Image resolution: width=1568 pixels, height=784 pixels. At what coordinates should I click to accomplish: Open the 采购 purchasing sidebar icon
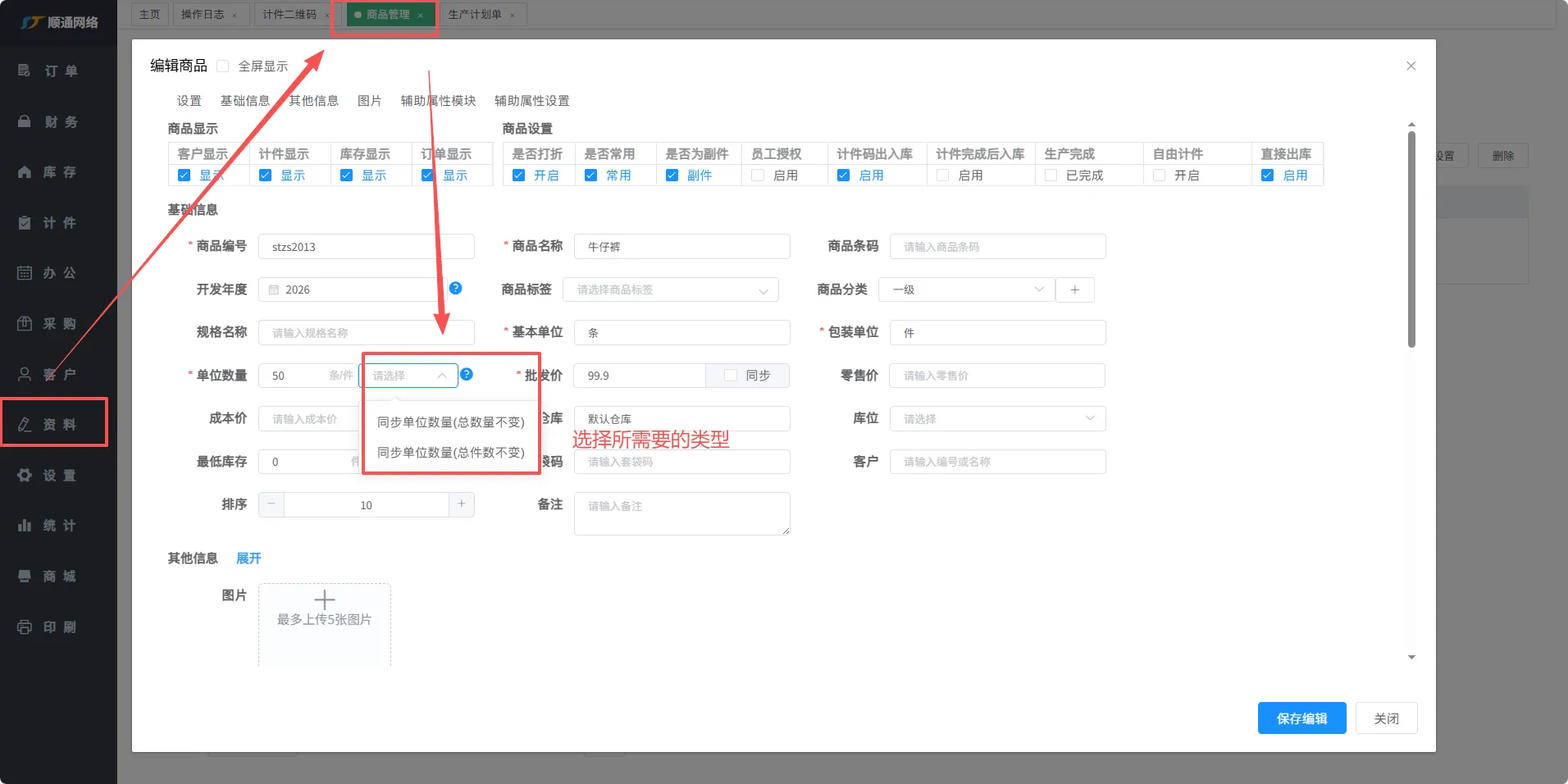[x=25, y=323]
